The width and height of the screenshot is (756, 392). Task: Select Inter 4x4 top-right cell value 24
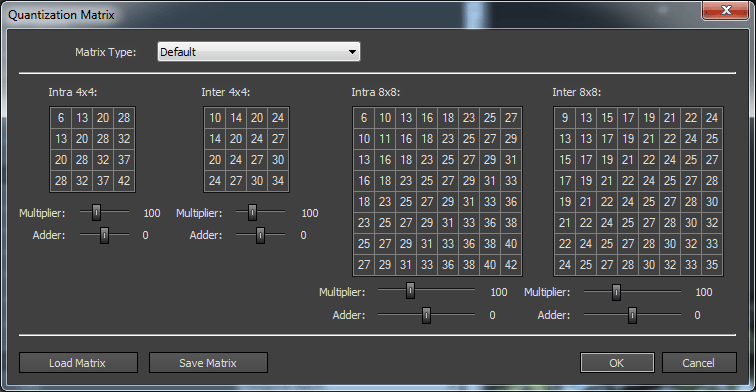[x=278, y=118]
